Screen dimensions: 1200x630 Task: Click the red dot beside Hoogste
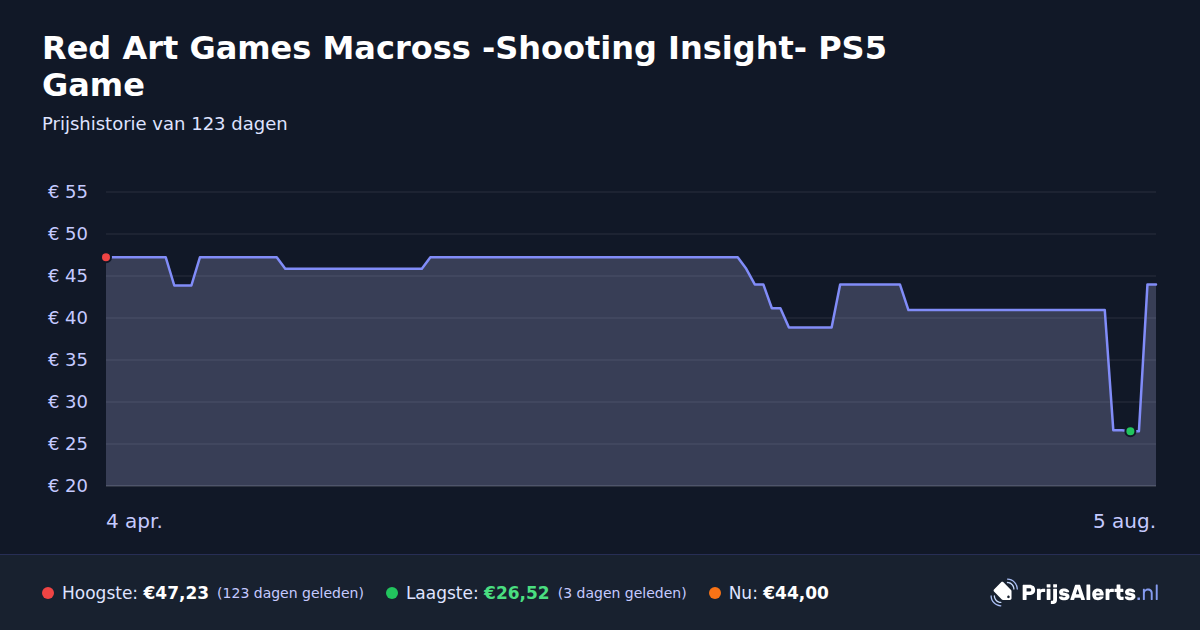[48, 593]
